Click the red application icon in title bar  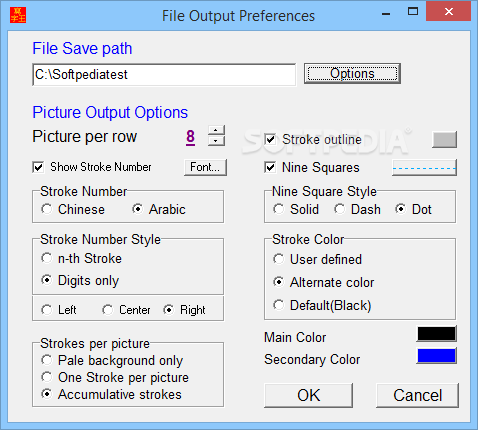point(18,15)
